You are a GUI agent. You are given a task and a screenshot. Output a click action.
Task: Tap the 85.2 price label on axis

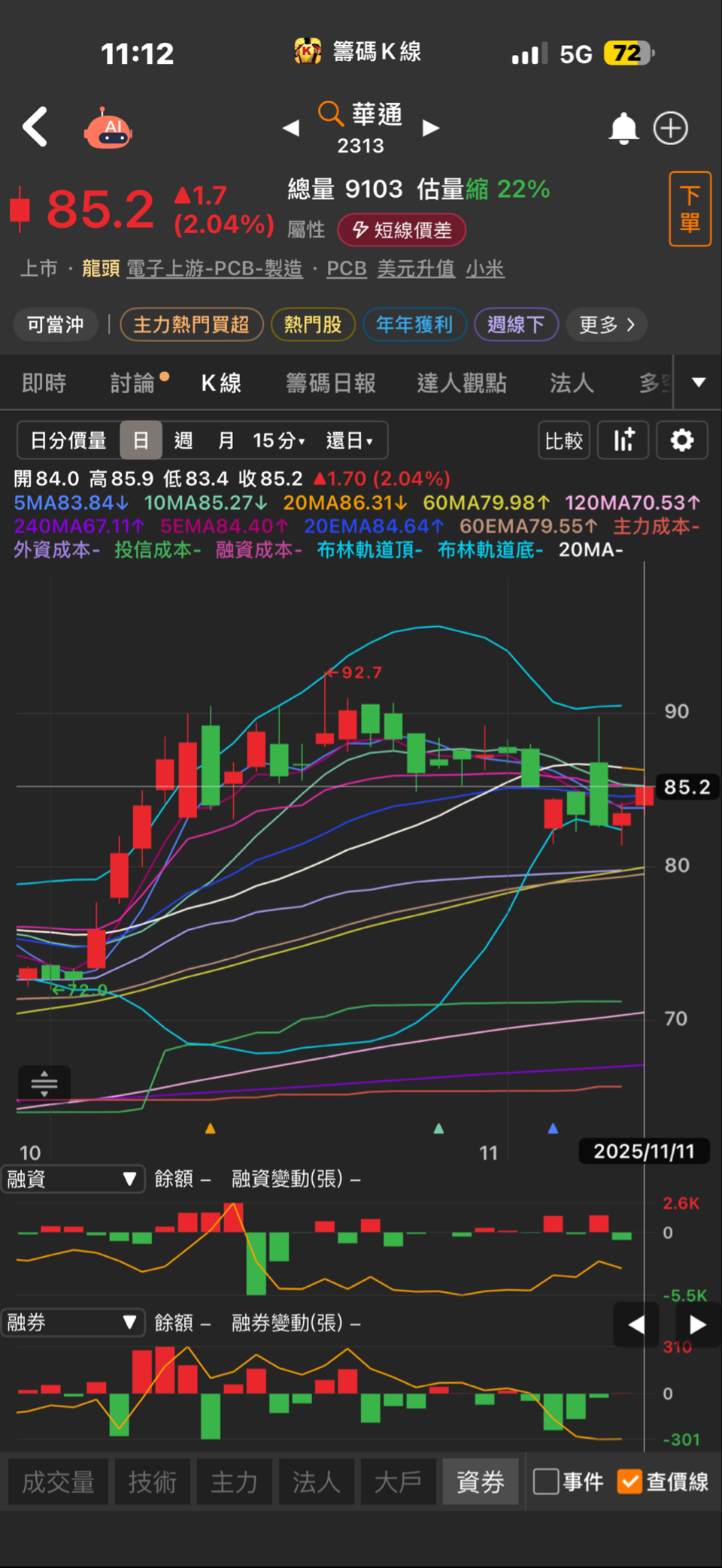coord(687,787)
